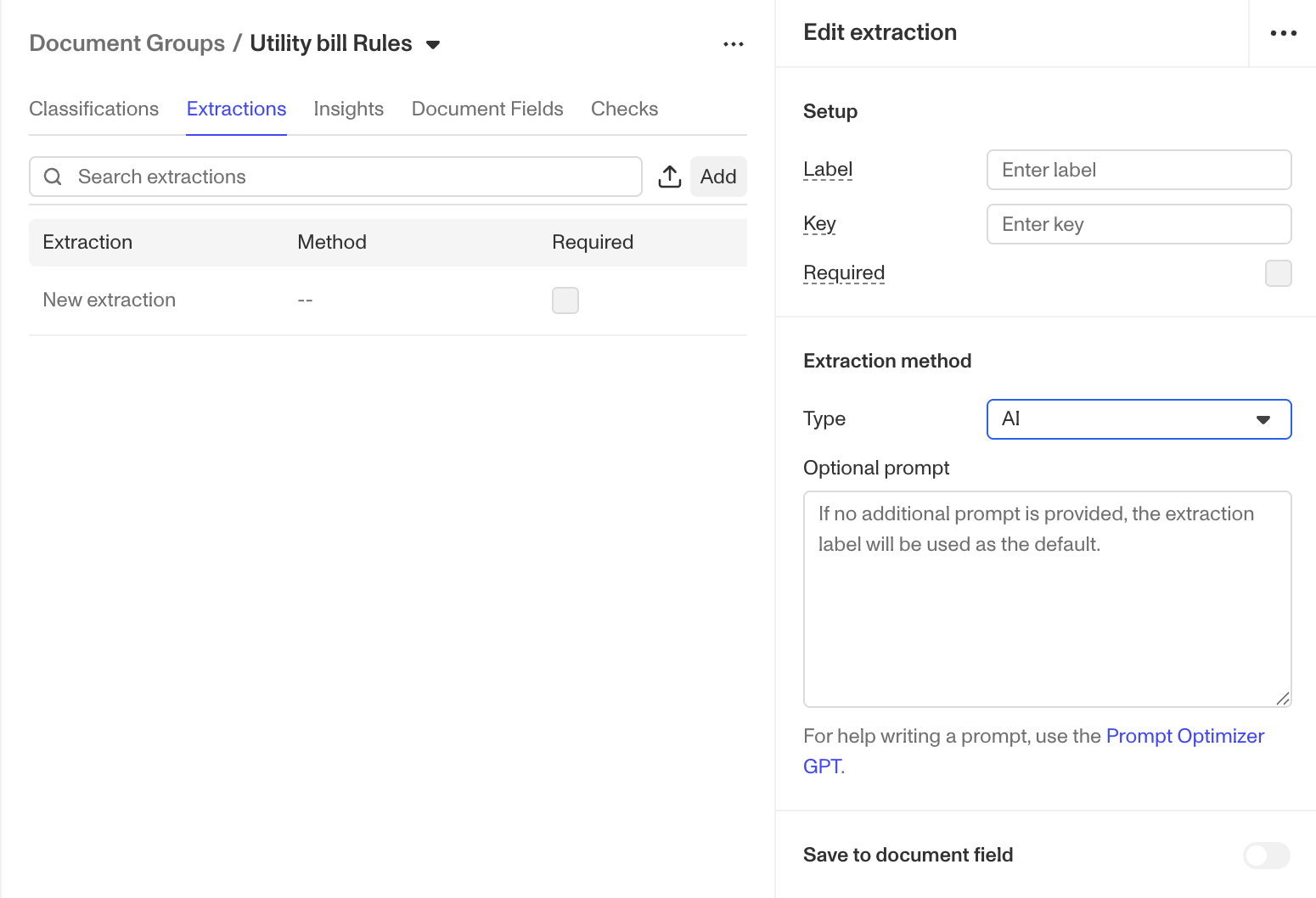Click the upload extractions icon

pyautogui.click(x=670, y=177)
